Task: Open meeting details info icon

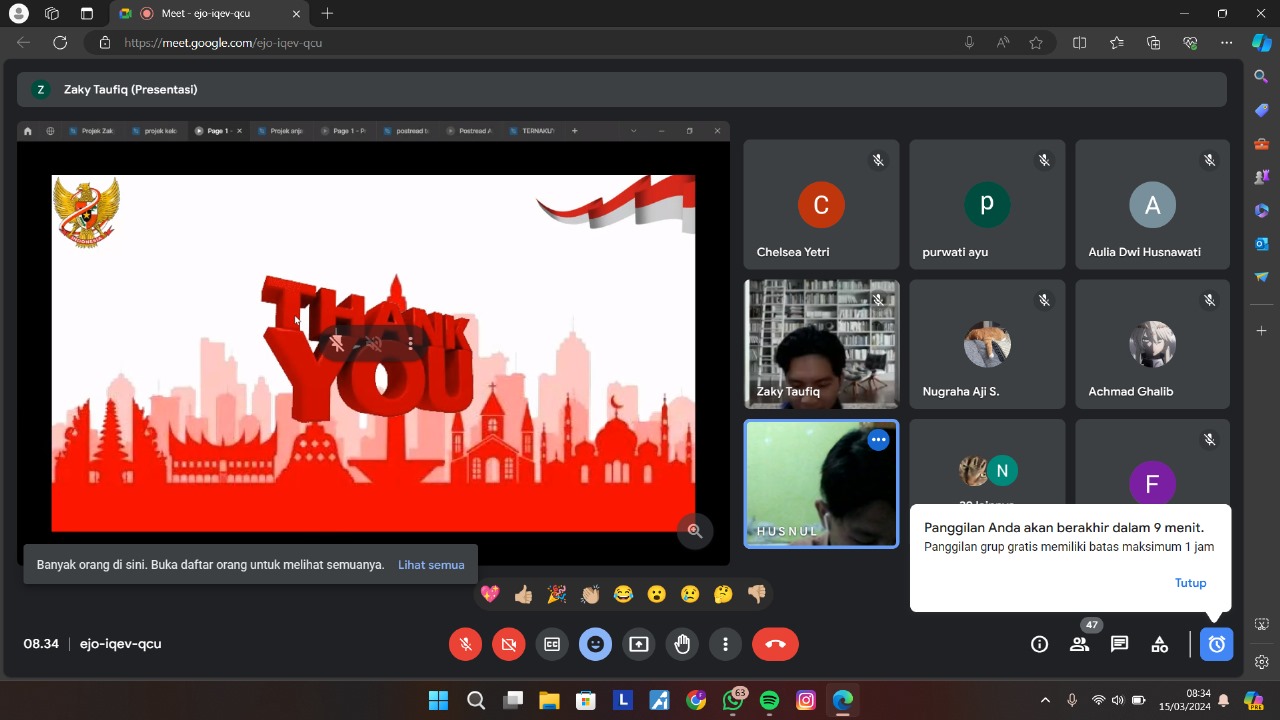Action: coord(1039,645)
